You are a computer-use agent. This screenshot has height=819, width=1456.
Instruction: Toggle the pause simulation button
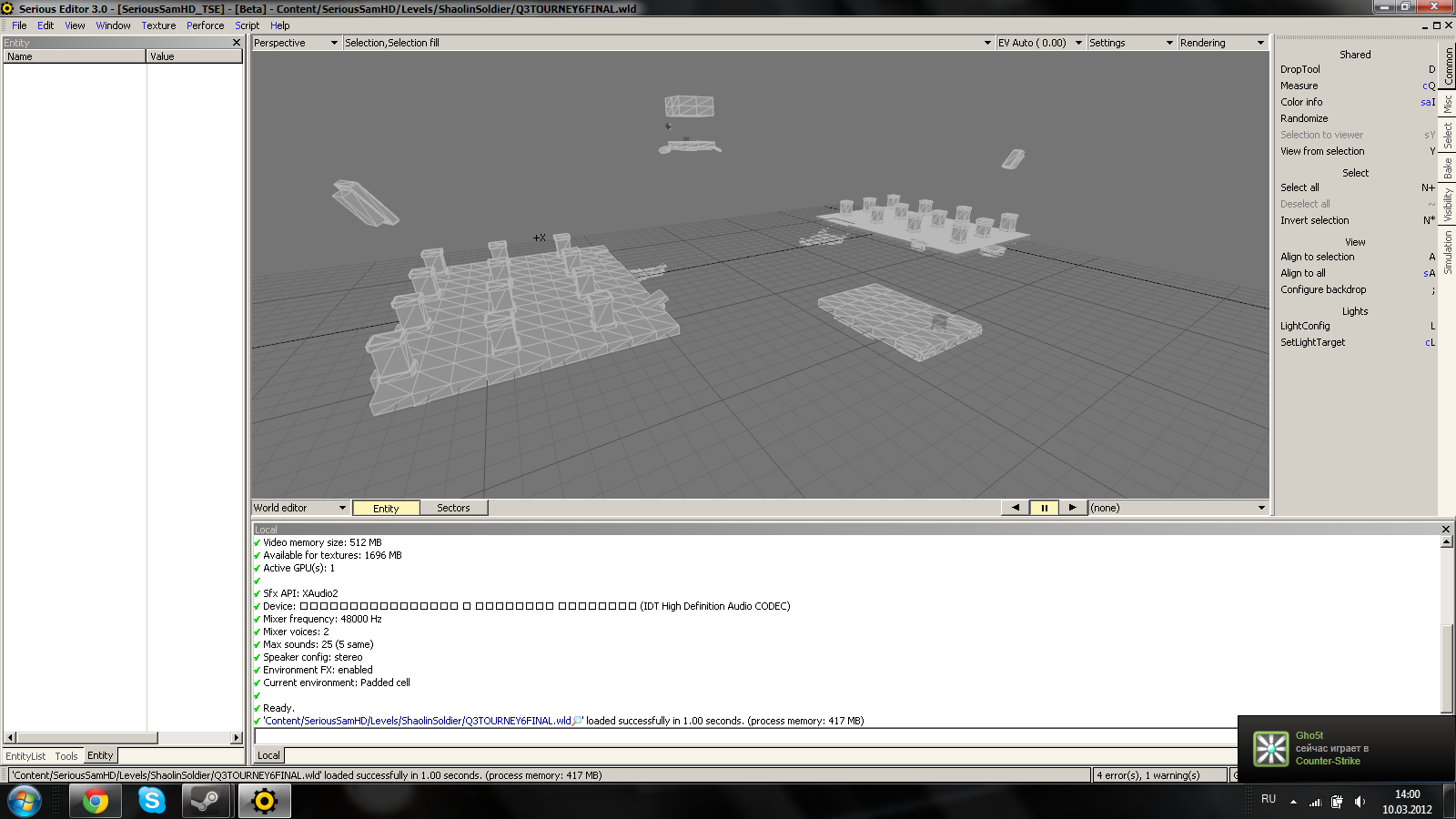[x=1044, y=508]
